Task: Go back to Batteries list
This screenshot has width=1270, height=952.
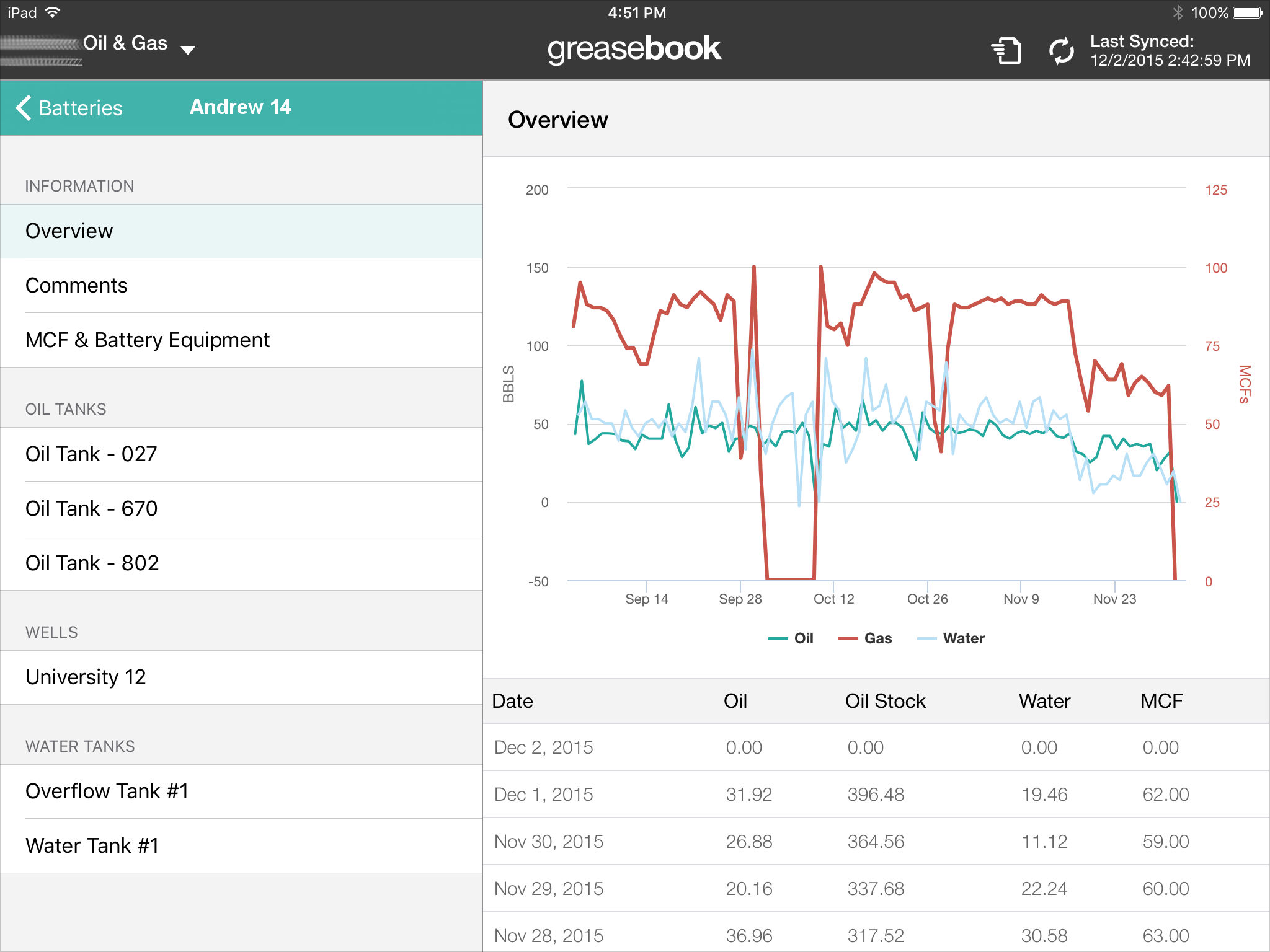Action: (x=81, y=108)
